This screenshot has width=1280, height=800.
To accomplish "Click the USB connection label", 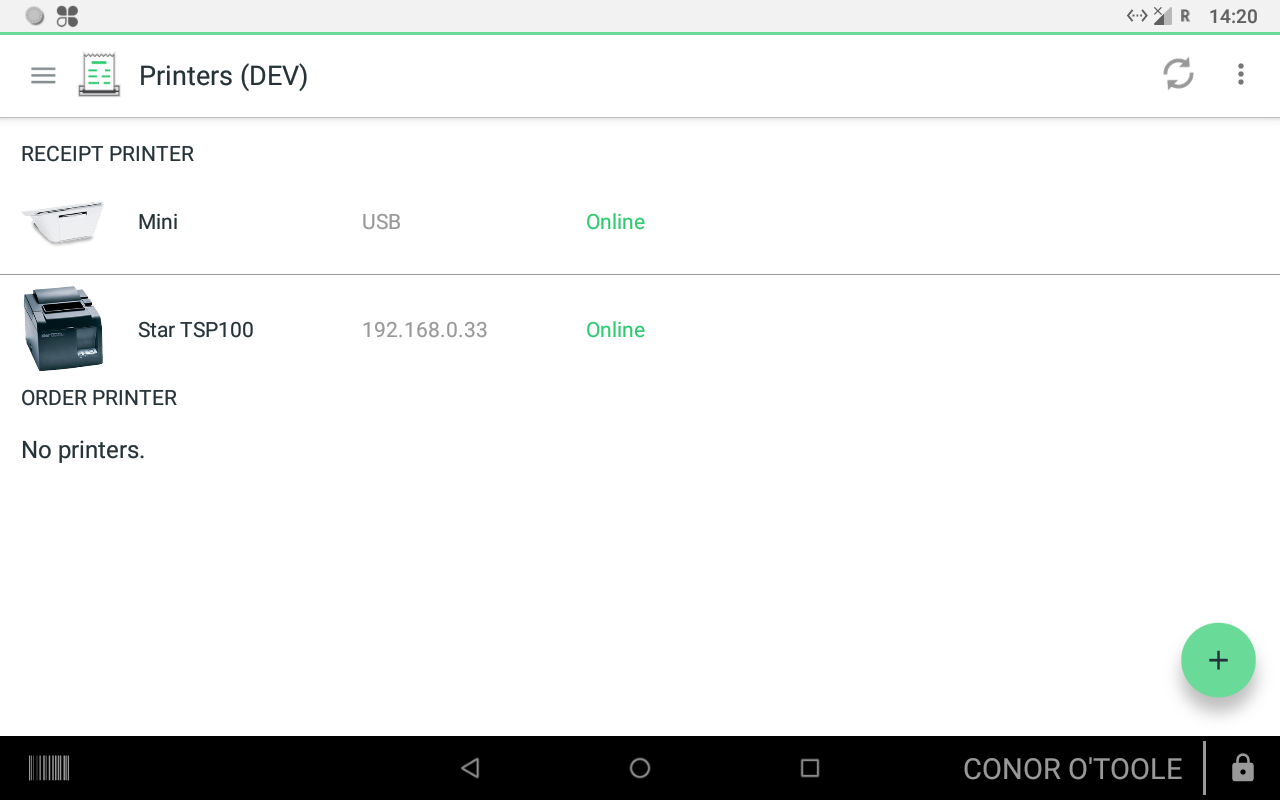I will [381, 222].
